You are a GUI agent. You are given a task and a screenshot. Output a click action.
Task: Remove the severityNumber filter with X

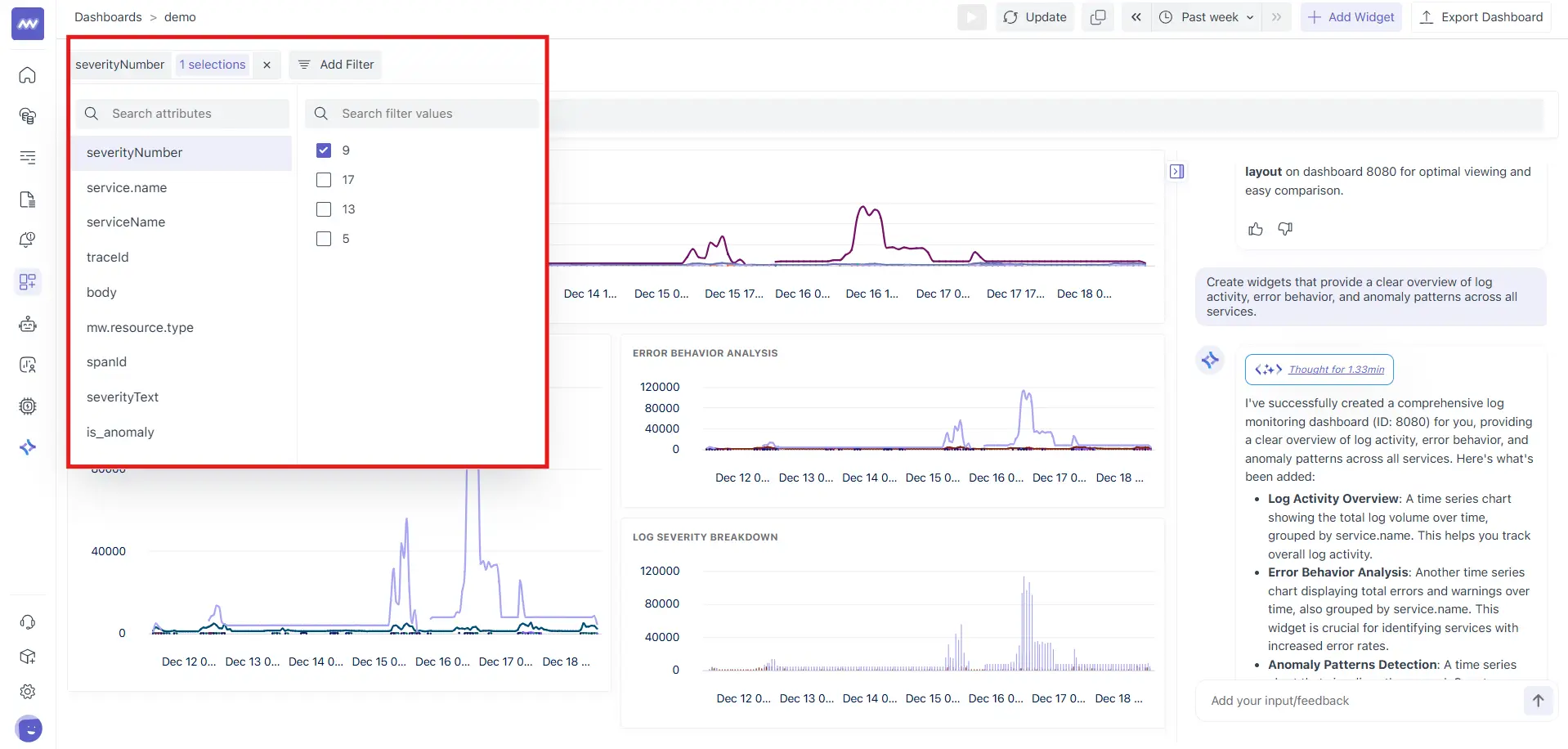(x=267, y=65)
